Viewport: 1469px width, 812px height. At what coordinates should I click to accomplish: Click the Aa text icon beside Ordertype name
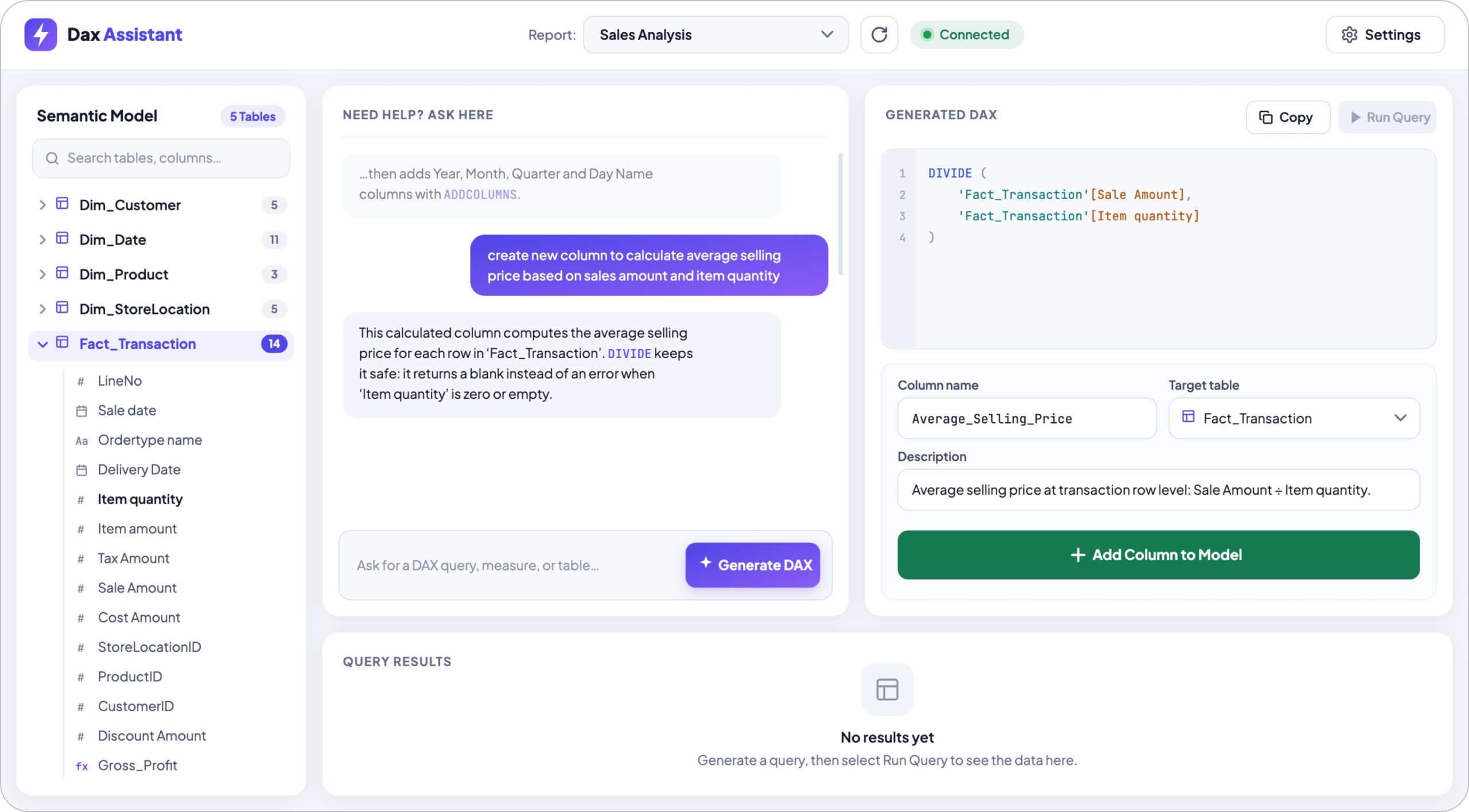[81, 441]
